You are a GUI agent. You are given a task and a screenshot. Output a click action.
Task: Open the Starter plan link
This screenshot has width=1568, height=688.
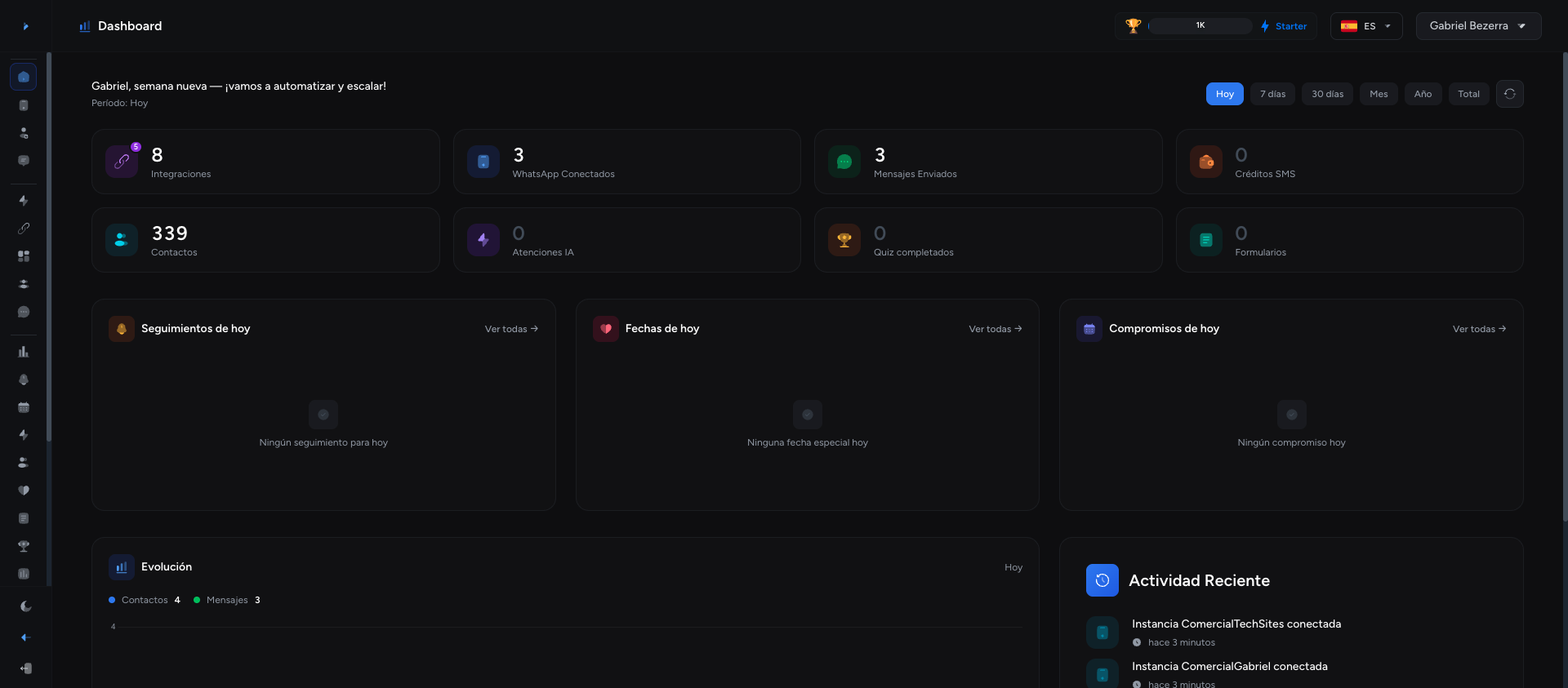[x=1284, y=26]
